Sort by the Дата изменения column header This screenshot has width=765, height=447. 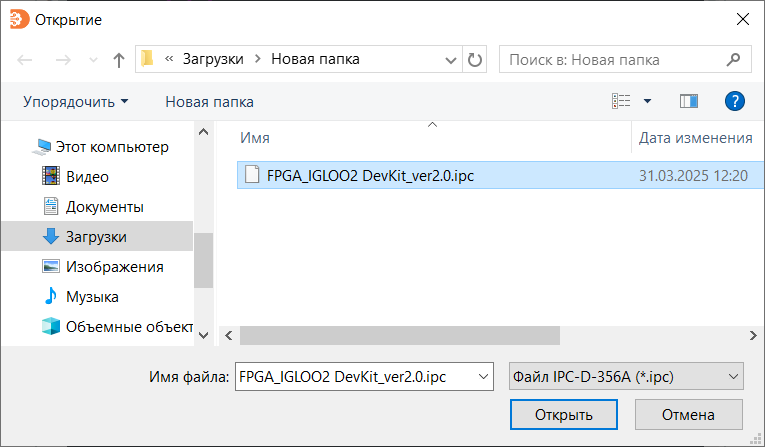tap(696, 138)
